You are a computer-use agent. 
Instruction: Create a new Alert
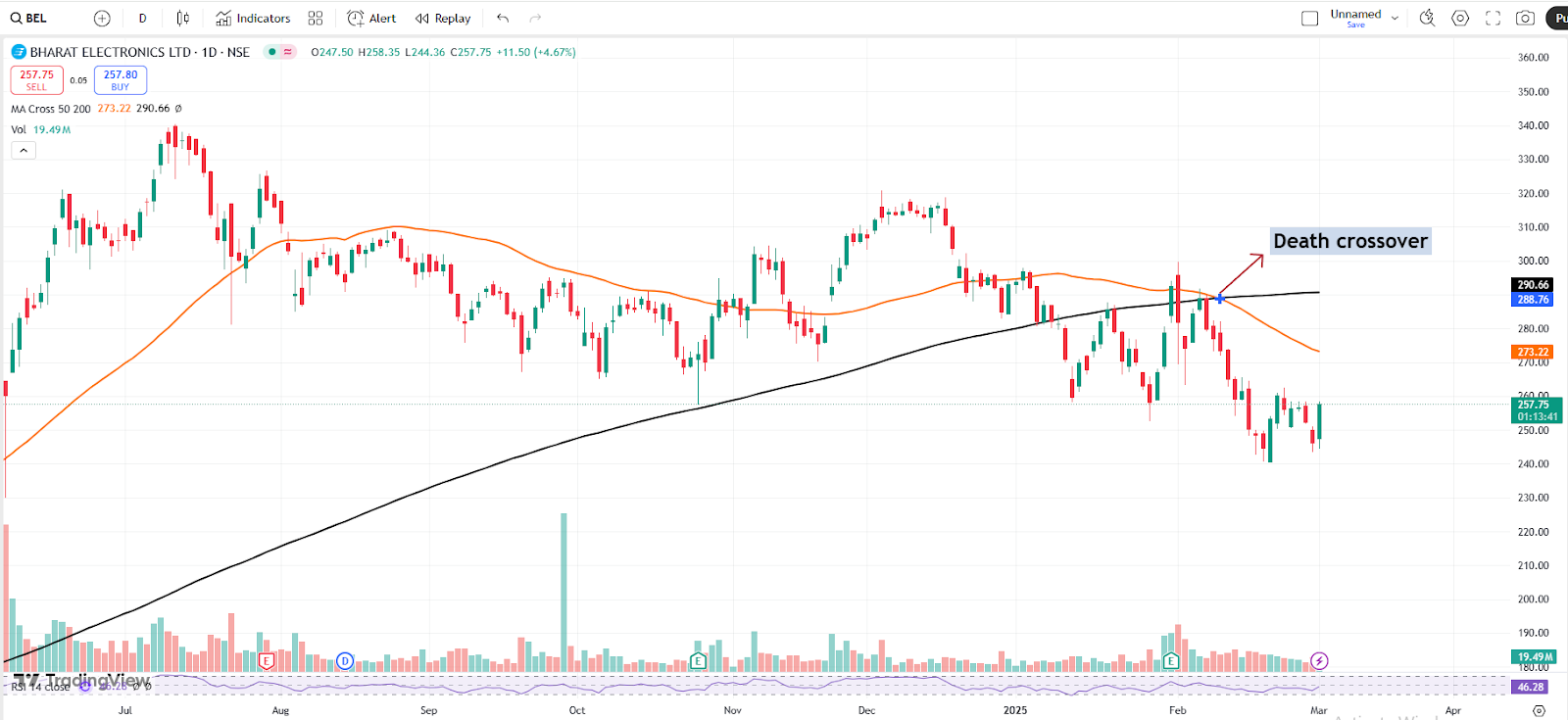pyautogui.click(x=371, y=18)
